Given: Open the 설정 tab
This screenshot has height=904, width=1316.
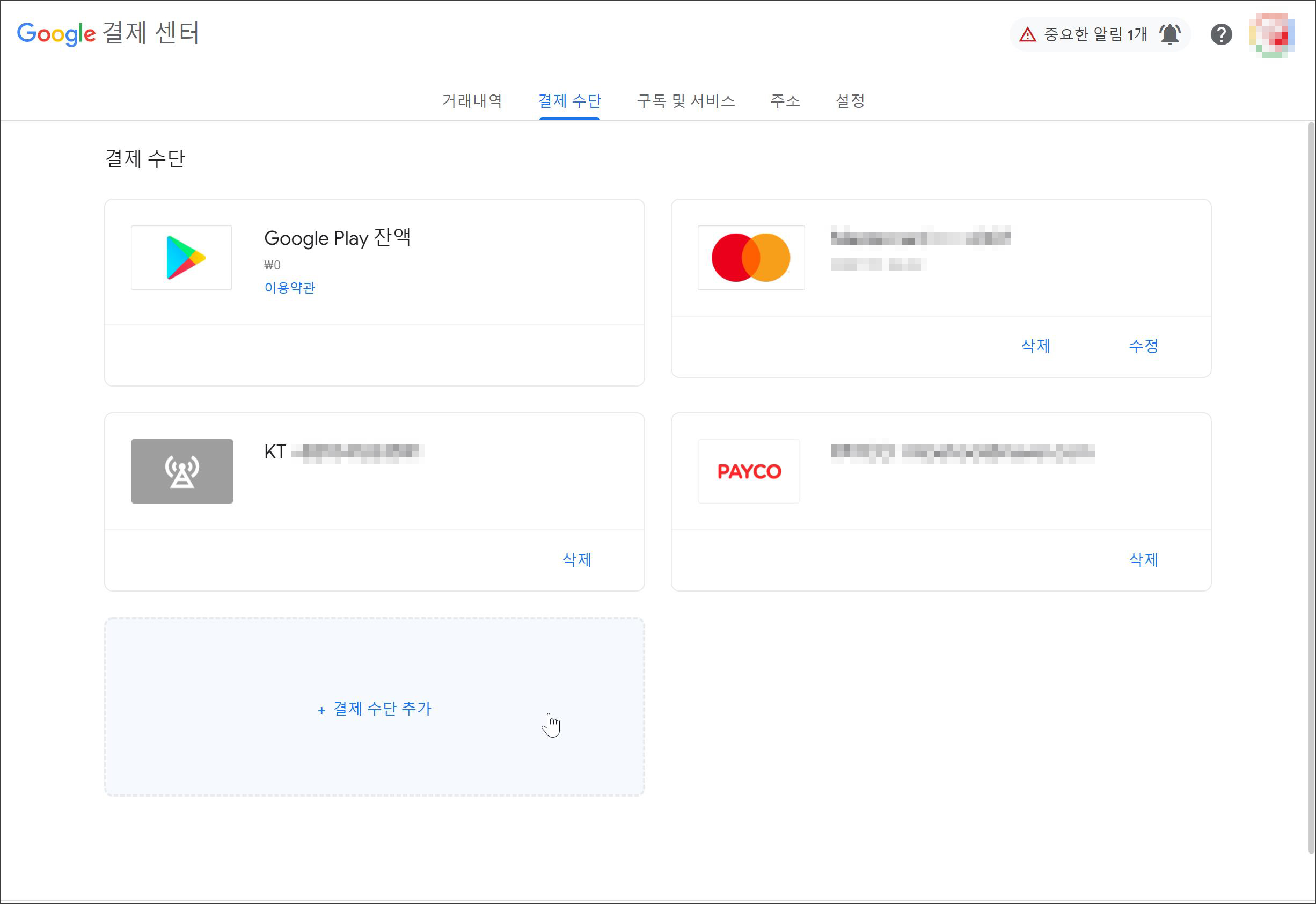Looking at the screenshot, I should [850, 101].
